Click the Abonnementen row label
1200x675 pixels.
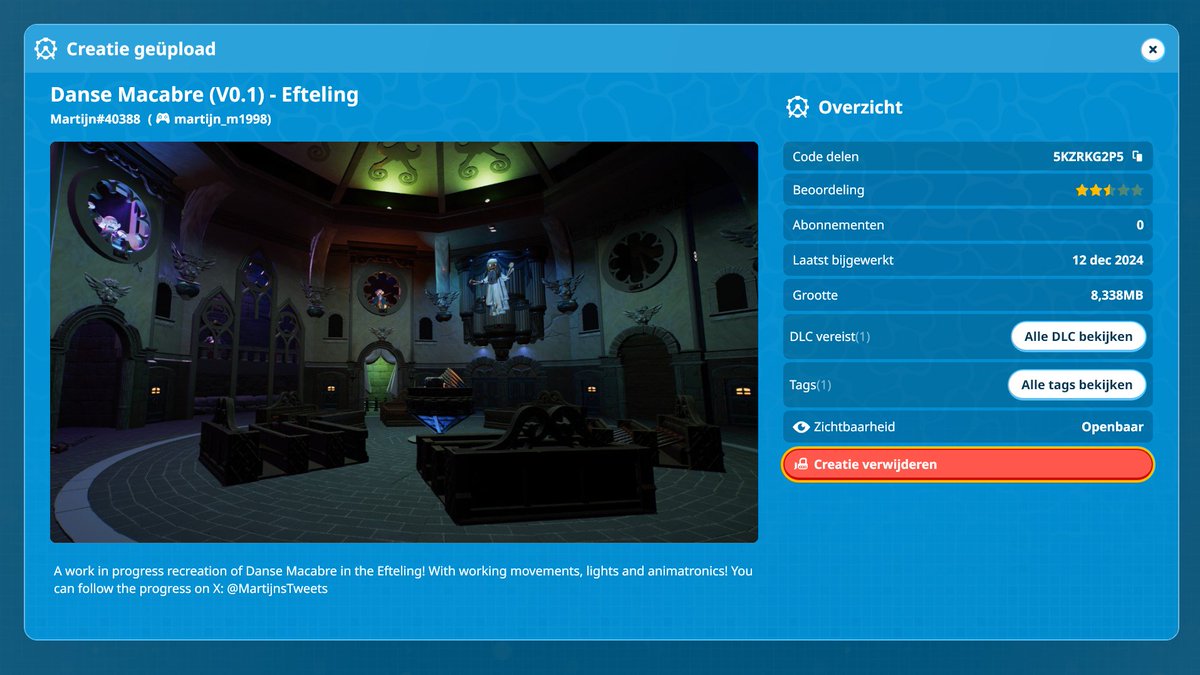point(838,225)
